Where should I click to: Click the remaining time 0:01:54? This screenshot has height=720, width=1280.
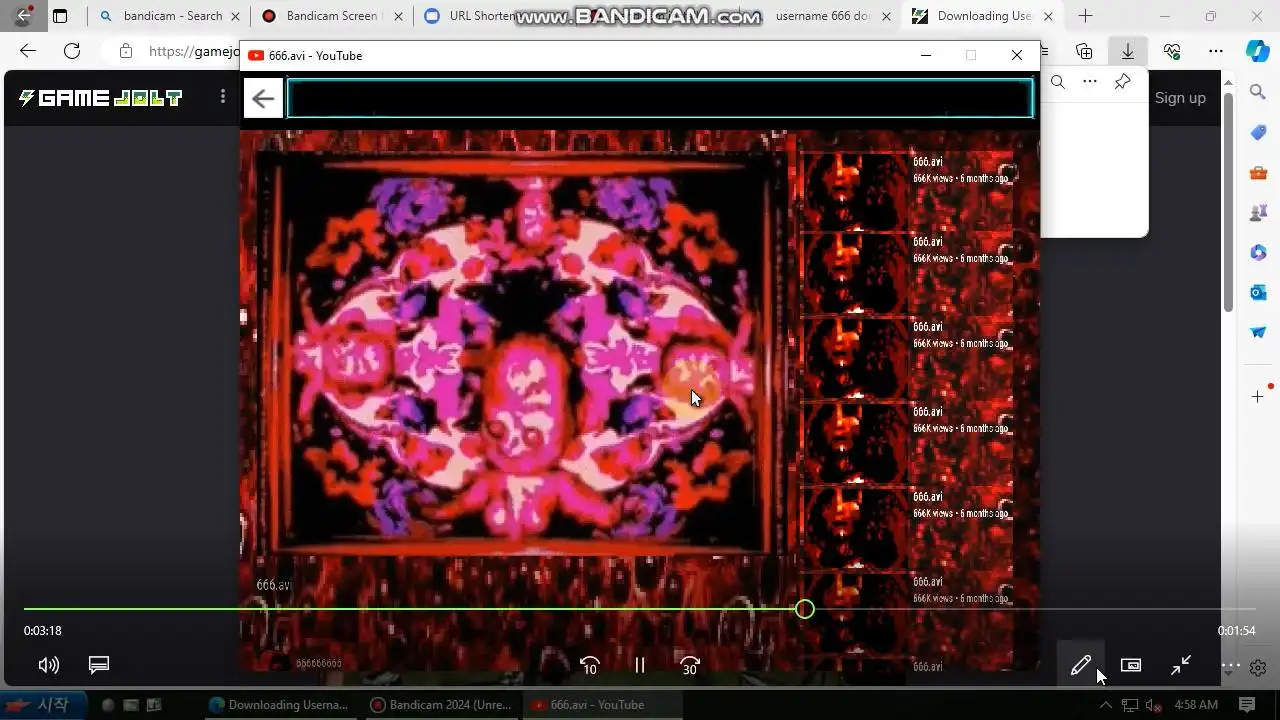(x=1236, y=631)
